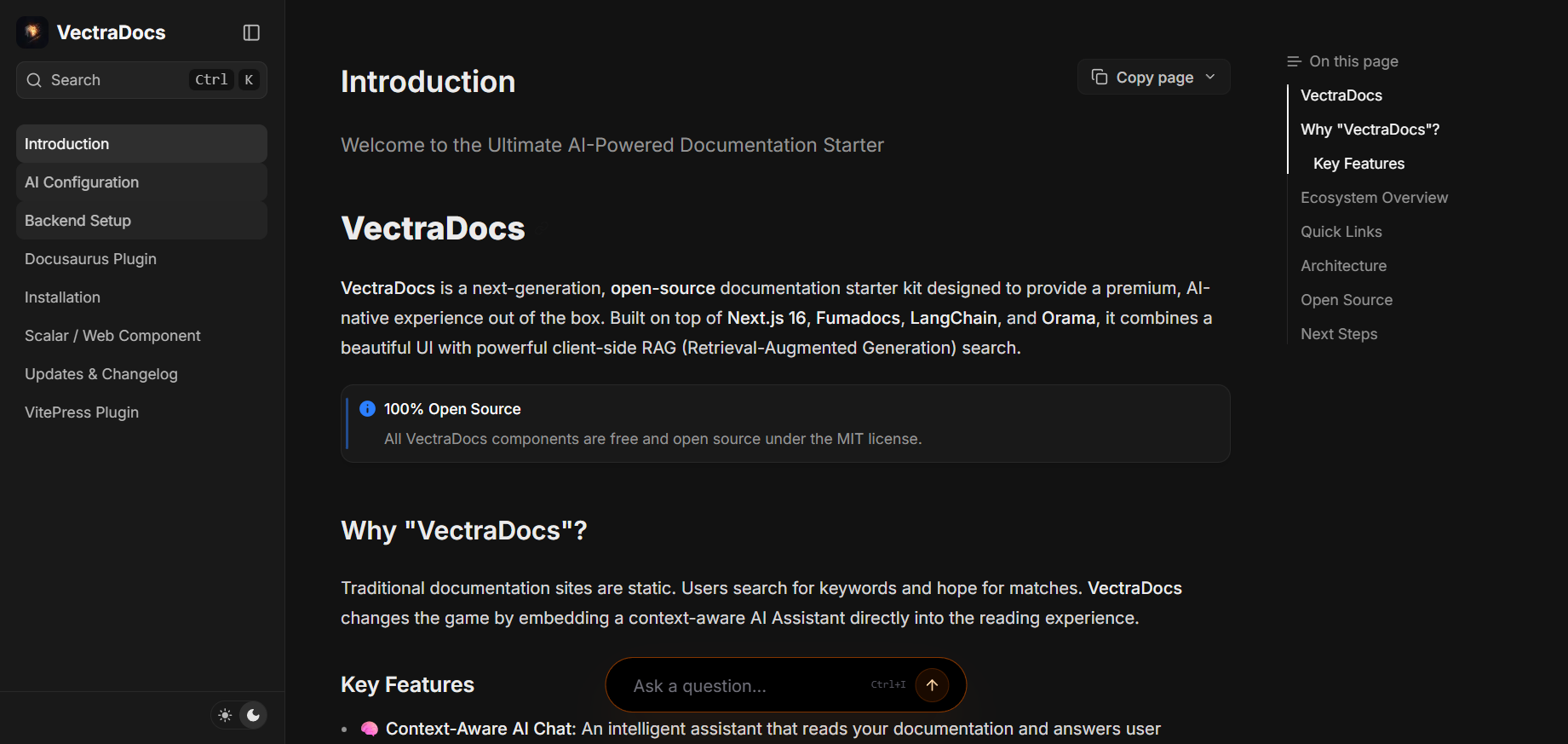The height and width of the screenshot is (744, 1568).
Task: Click the brain emoji beside Context-Aware AI Chat
Action: [x=369, y=729]
